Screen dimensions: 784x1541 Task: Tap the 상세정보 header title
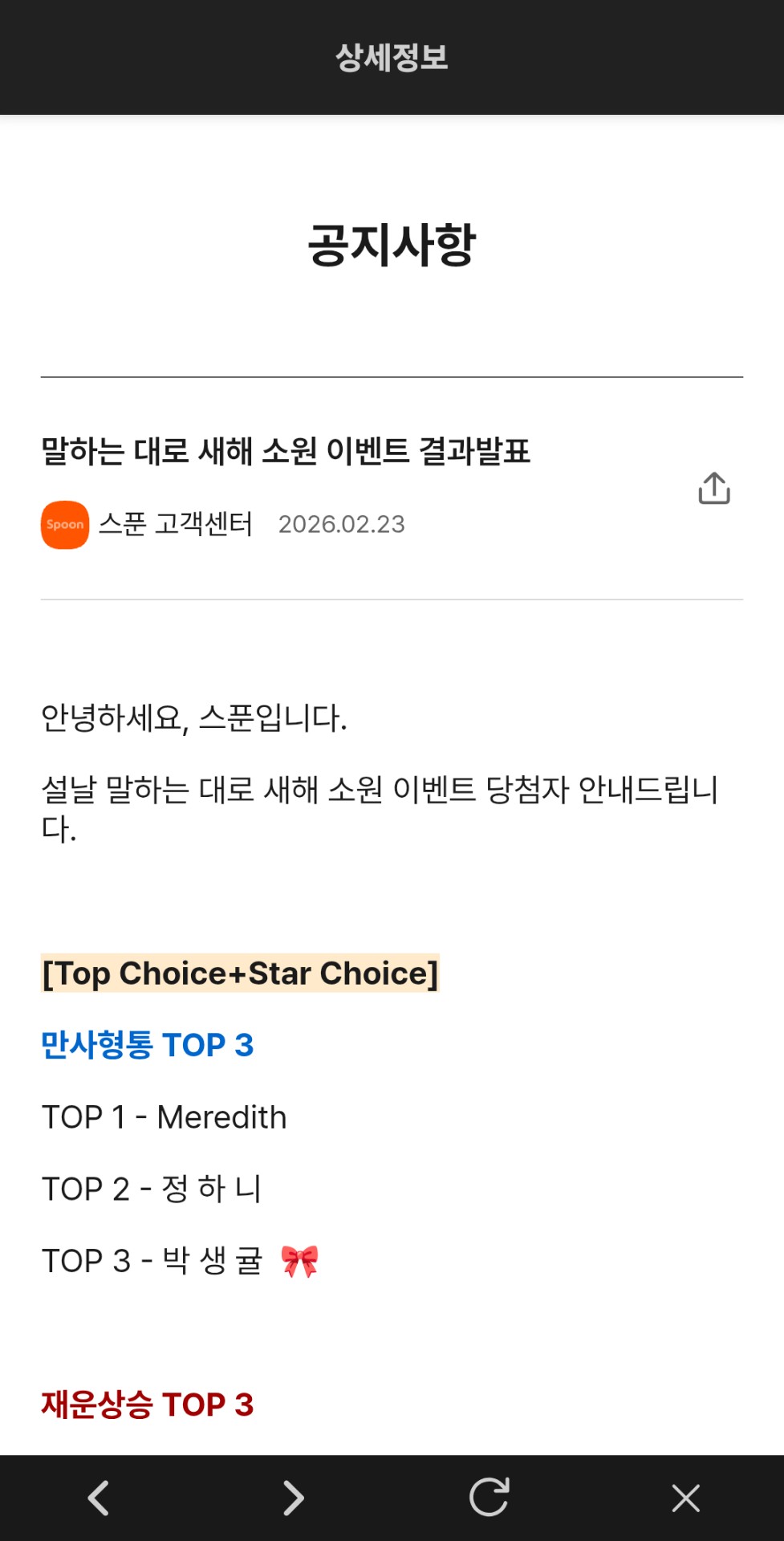[x=392, y=57]
